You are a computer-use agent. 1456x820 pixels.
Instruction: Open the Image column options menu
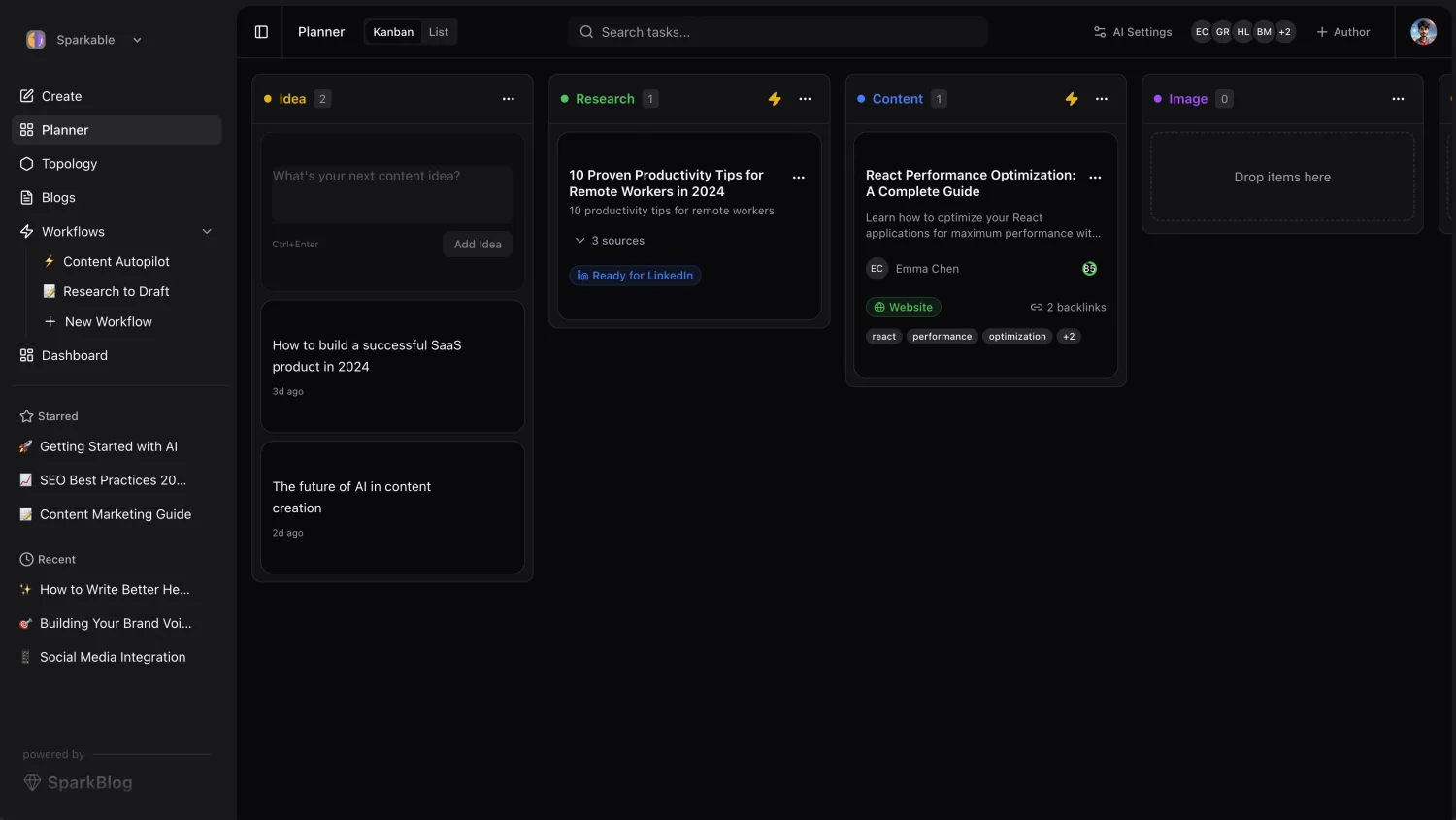click(1398, 99)
